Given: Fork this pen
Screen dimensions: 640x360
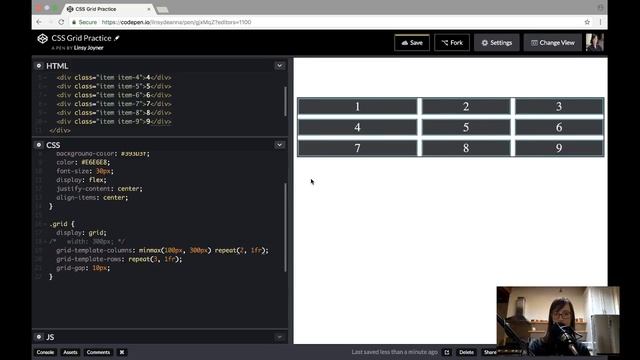Looking at the screenshot, I should [x=452, y=43].
